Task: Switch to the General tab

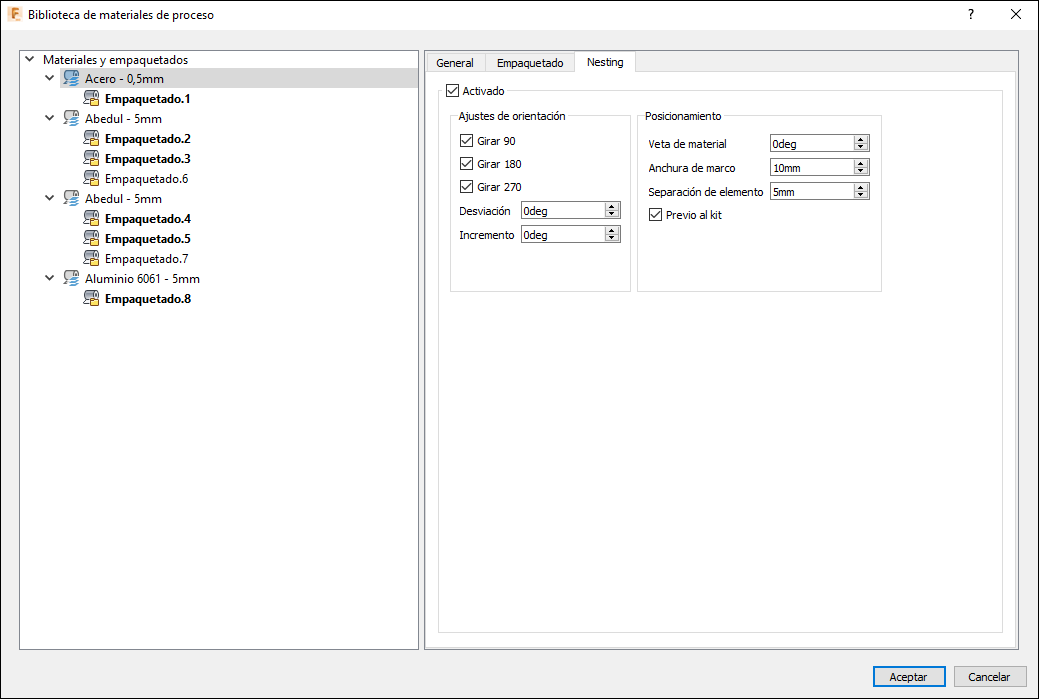Action: pos(455,63)
